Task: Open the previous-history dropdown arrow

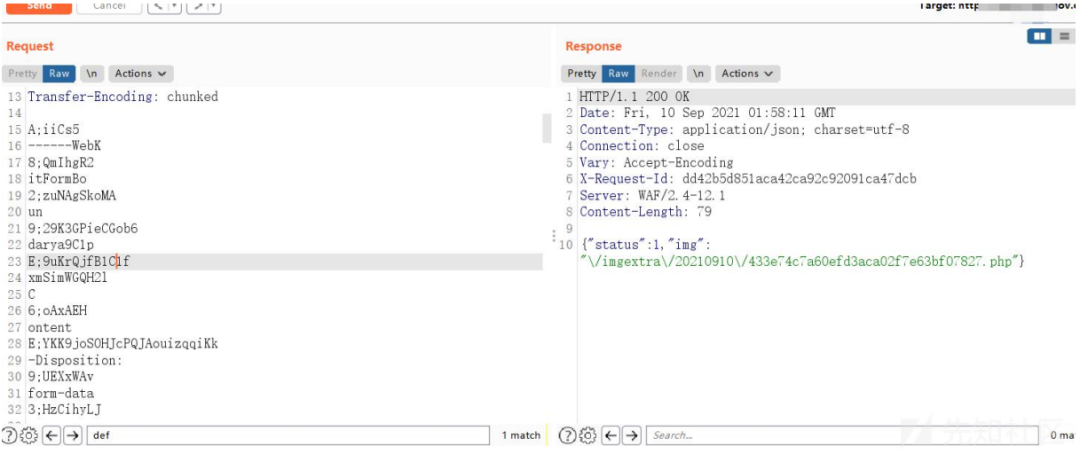Action: 175,6
